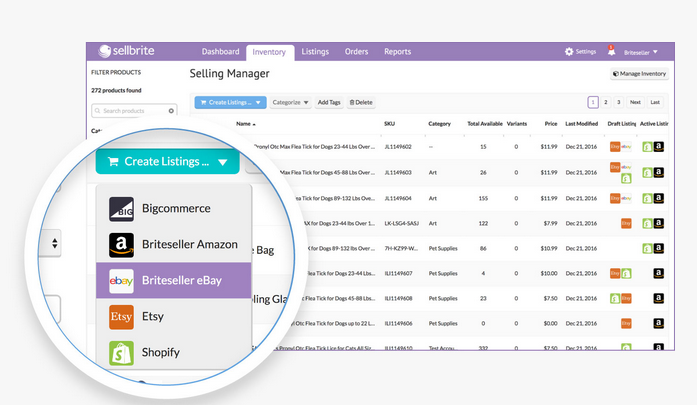Click Amazon active icon in row LK-LSG4-SASJ
This screenshot has width=697, height=405.
coord(659,223)
